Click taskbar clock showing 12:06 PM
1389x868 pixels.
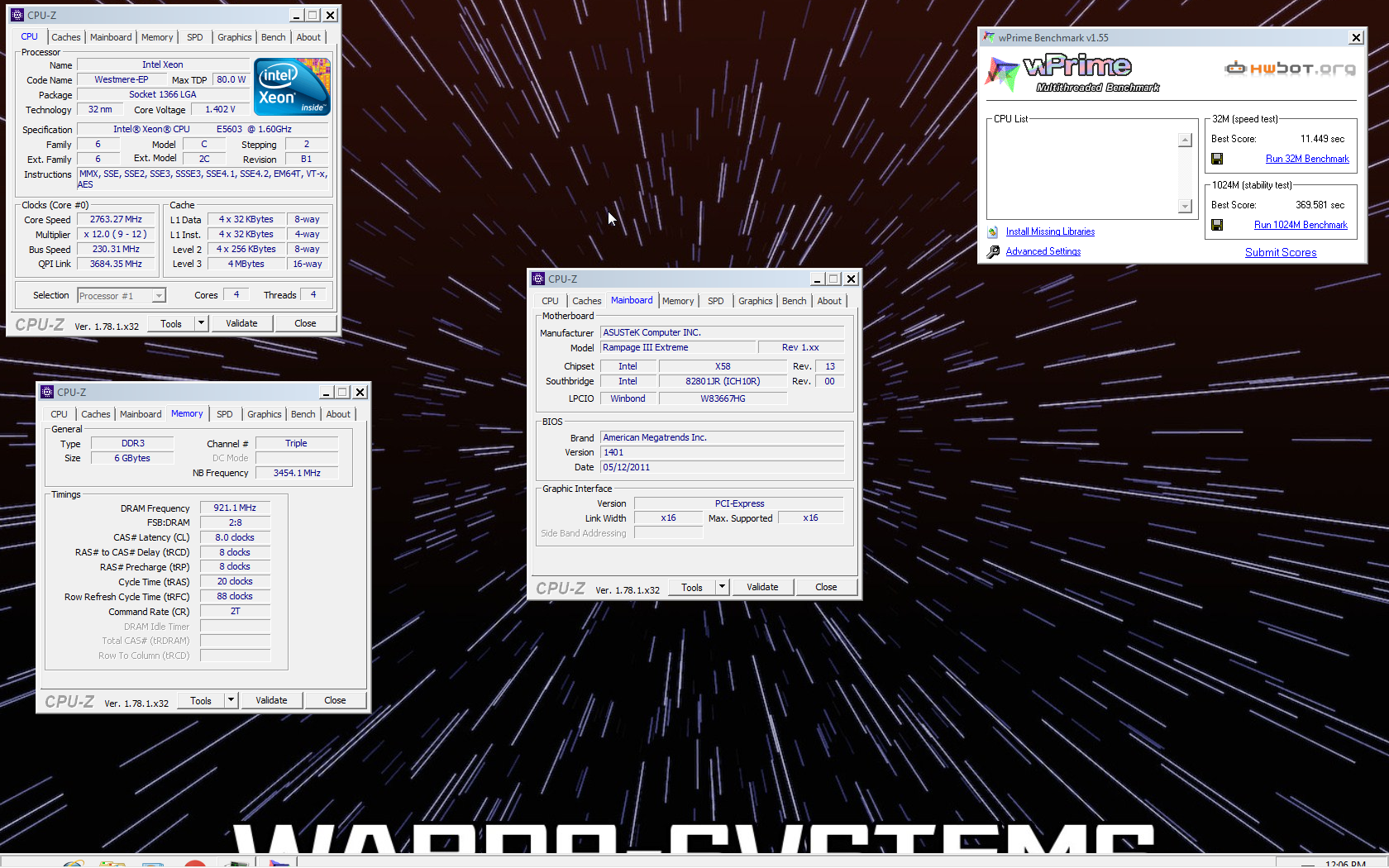coord(1345,863)
